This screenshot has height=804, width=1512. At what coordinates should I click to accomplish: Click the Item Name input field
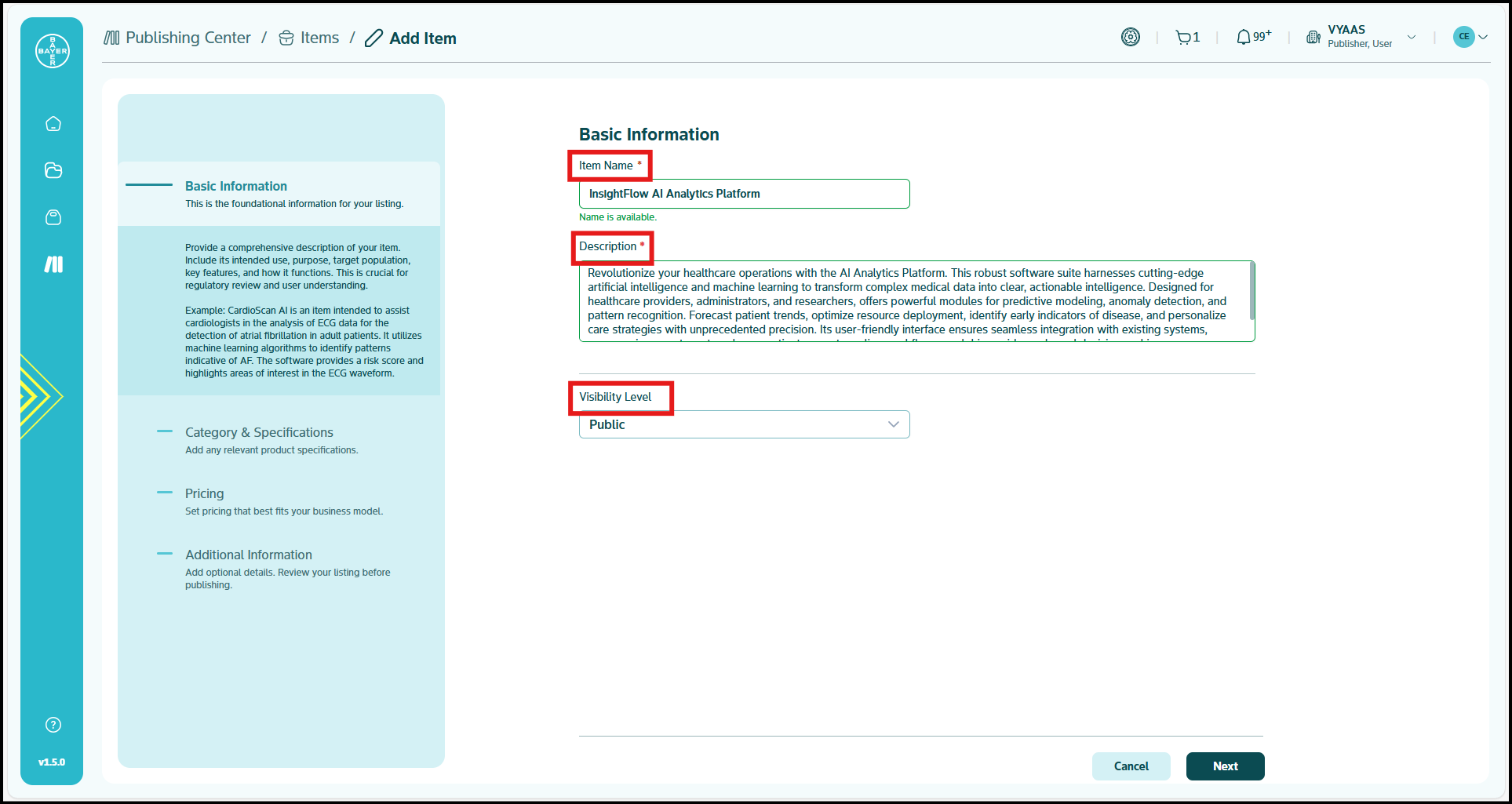tap(744, 194)
